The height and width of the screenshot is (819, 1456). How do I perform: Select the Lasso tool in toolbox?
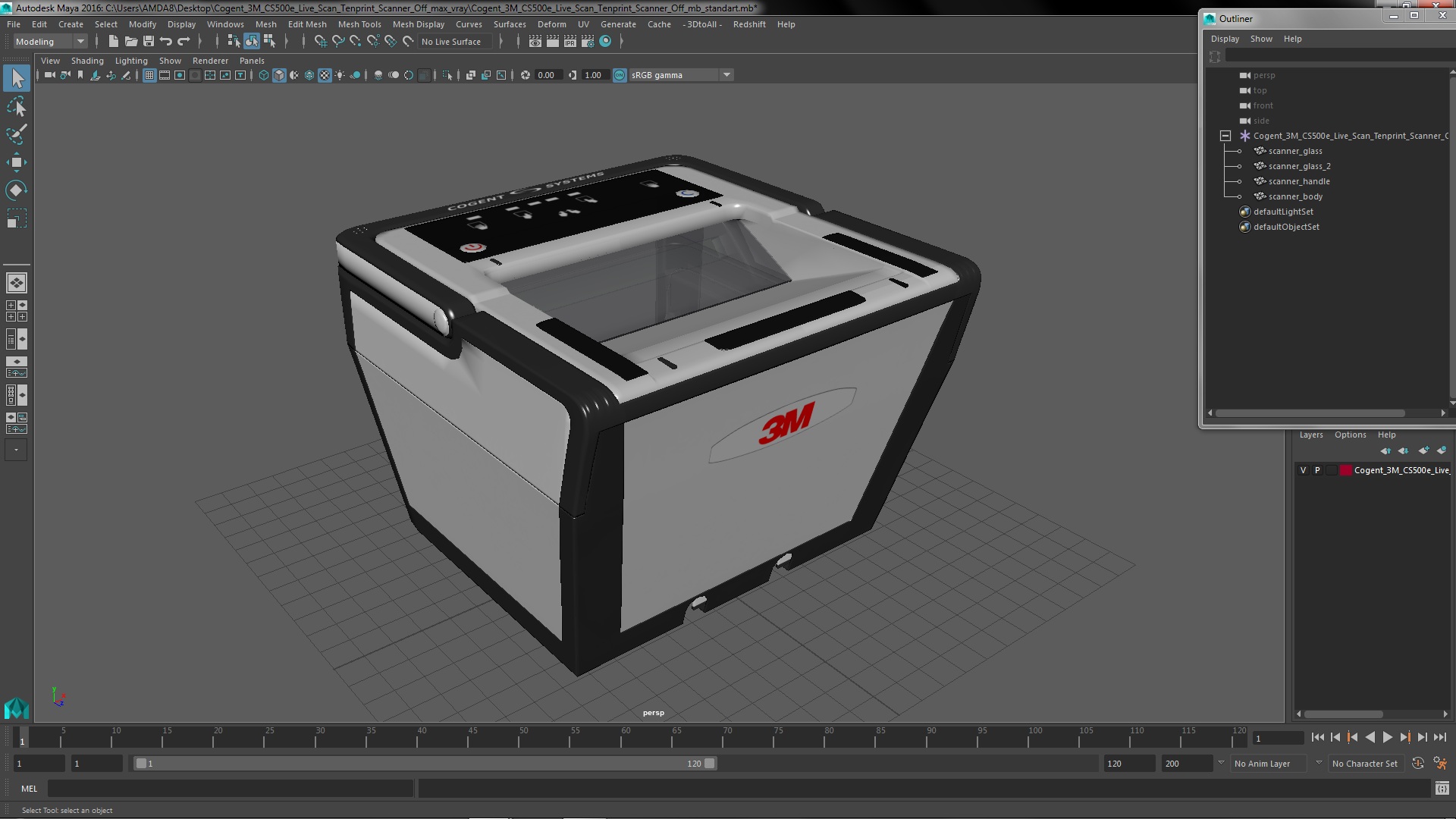[17, 107]
